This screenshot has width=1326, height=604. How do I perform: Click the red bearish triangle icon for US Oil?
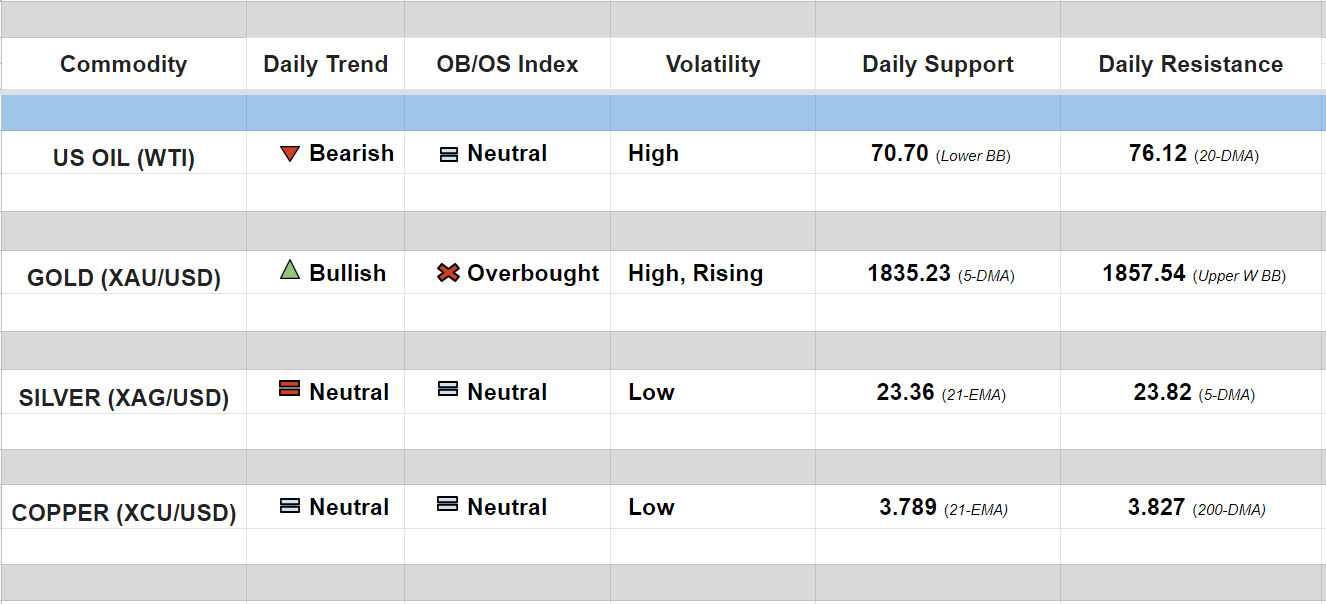(290, 154)
